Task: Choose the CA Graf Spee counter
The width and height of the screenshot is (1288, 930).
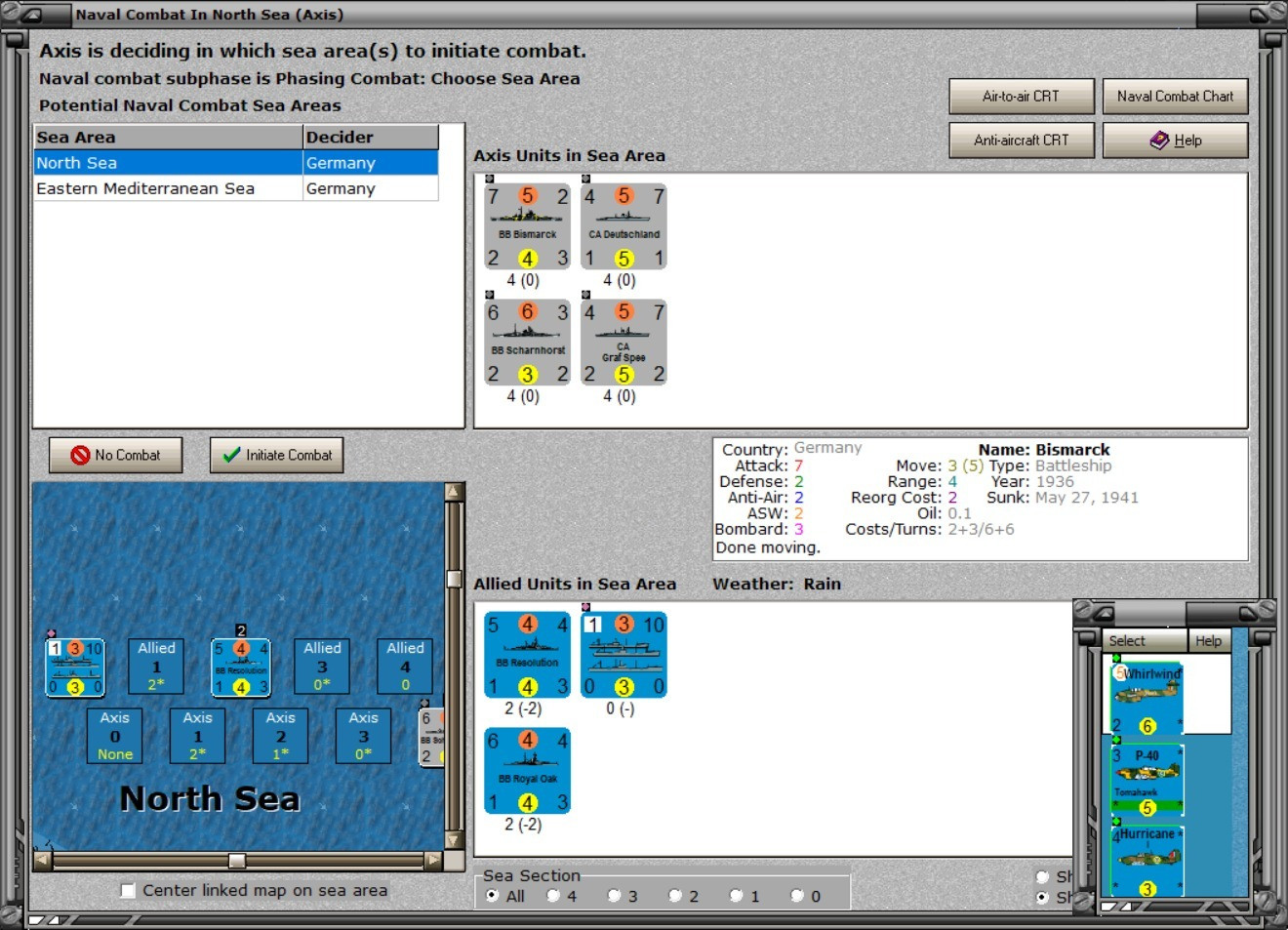Action: coord(624,343)
